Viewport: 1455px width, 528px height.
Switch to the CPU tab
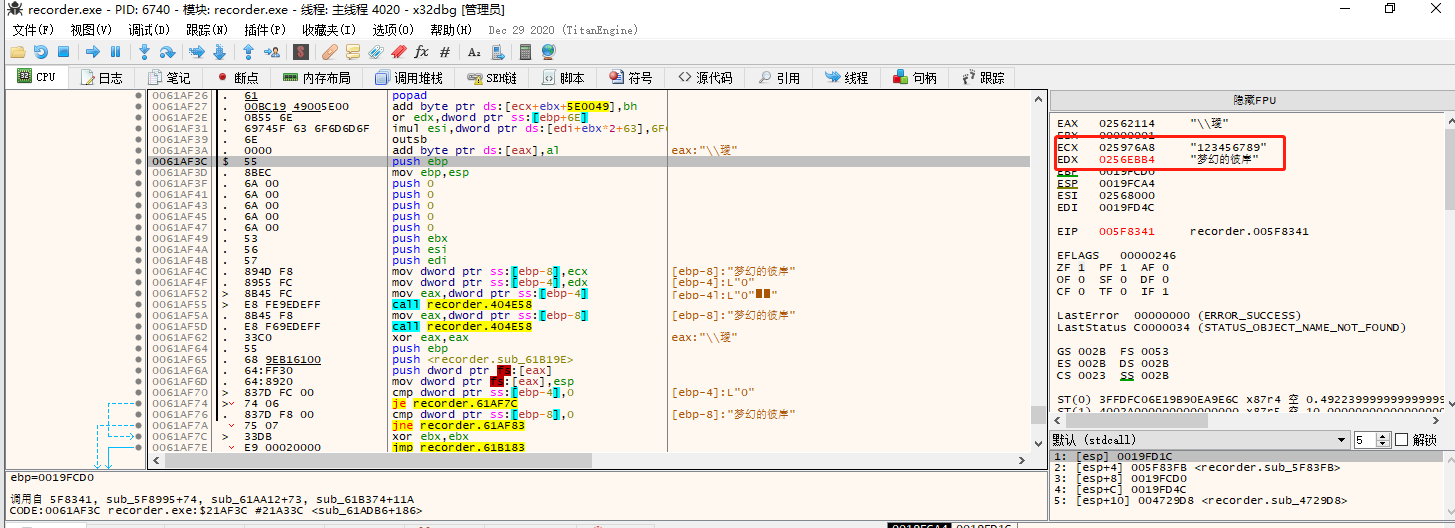[x=37, y=77]
